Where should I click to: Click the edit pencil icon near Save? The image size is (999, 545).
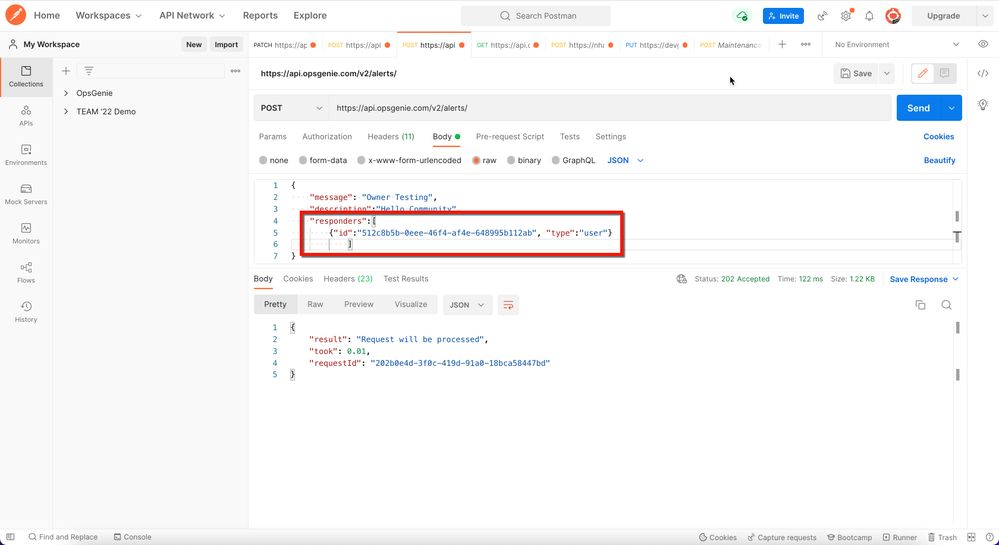click(x=922, y=73)
